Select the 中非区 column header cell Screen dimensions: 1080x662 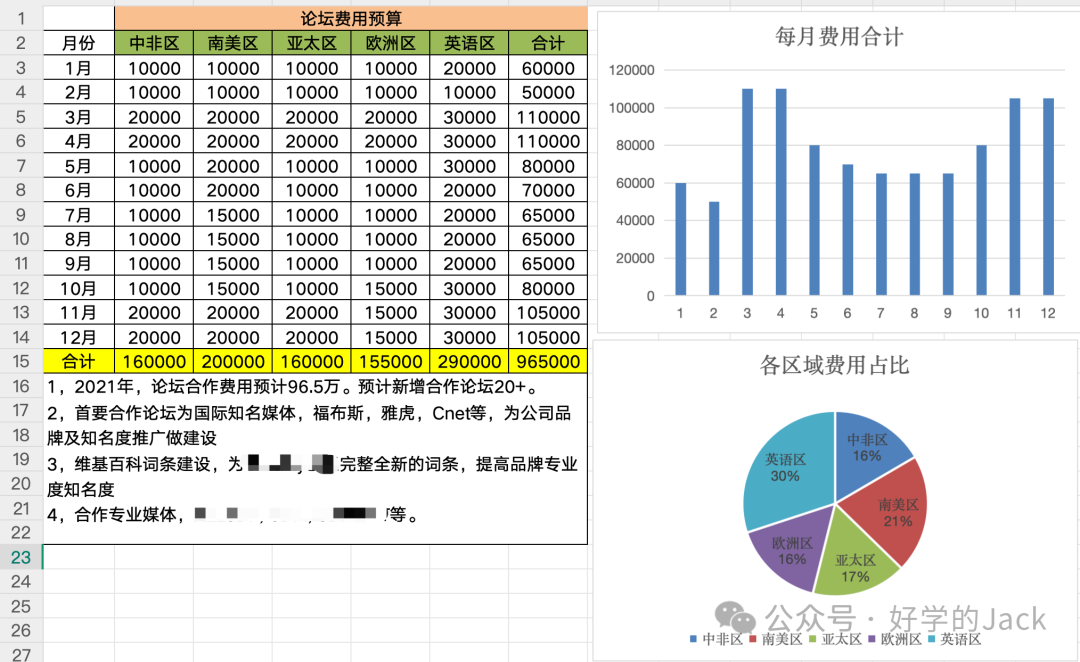154,43
